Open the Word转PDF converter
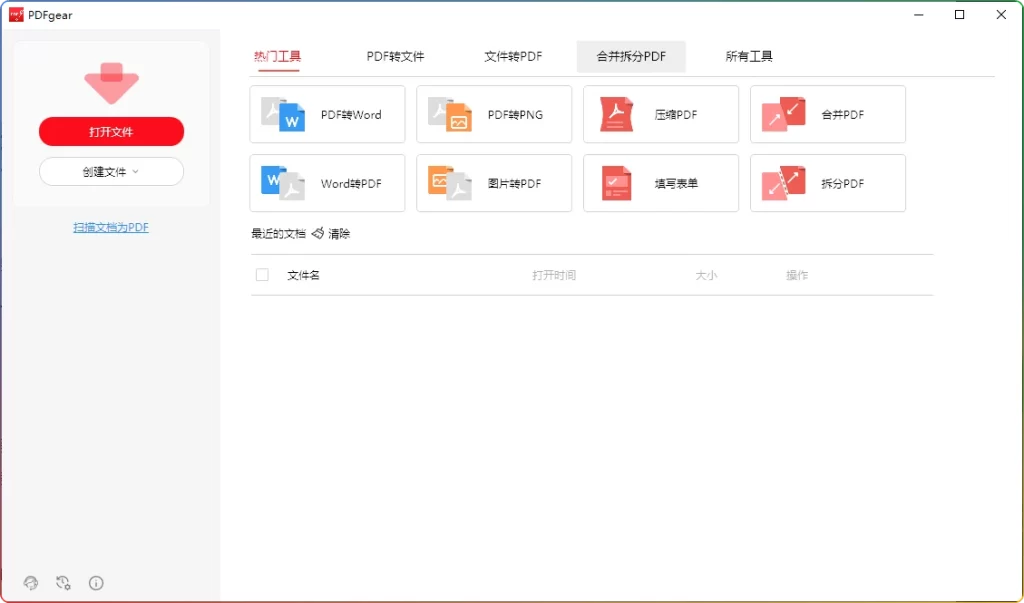 (x=327, y=183)
